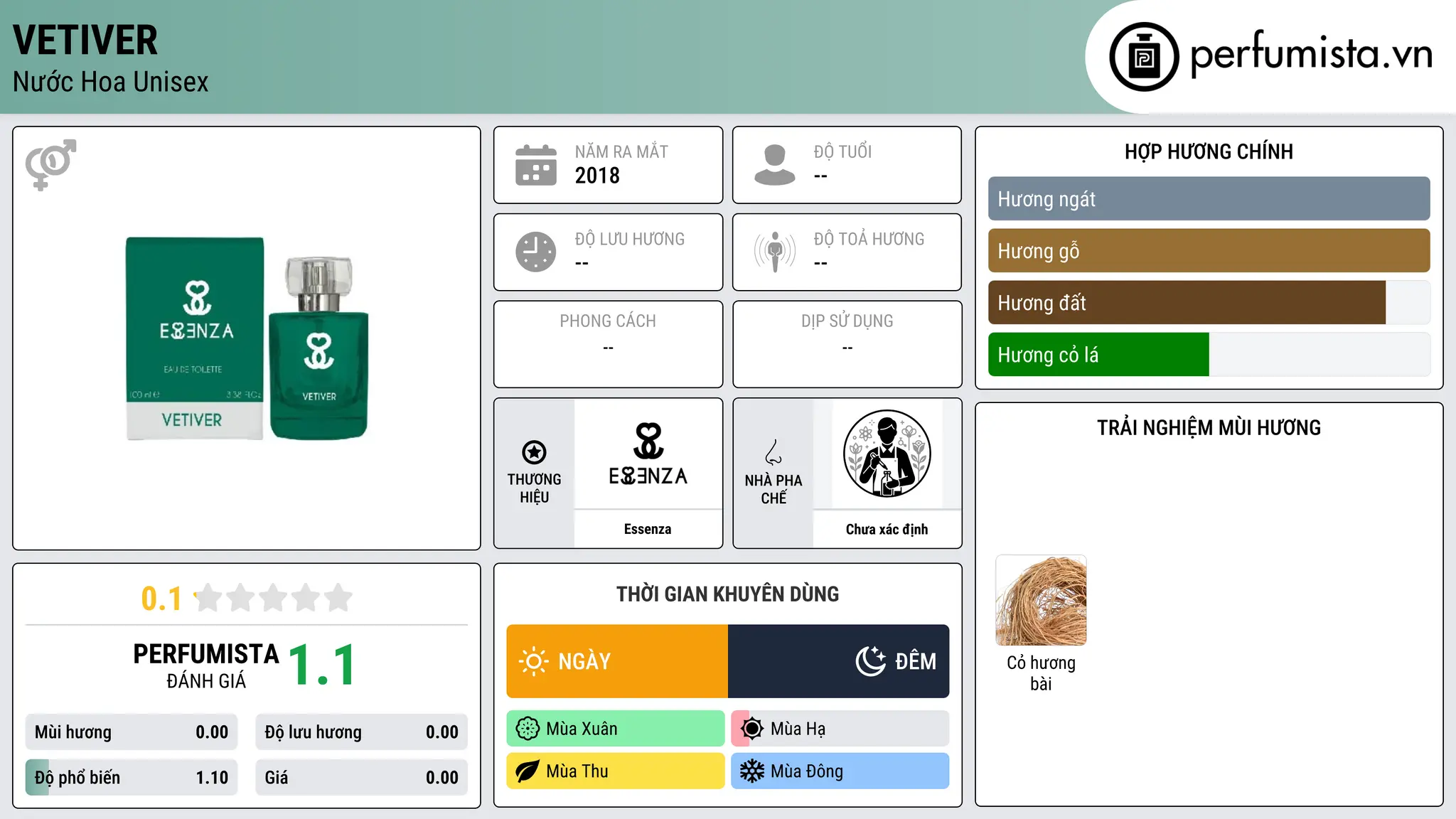Click the Hương gỗ accord bar
Viewport: 1456px width, 819px height.
pyautogui.click(x=1209, y=251)
